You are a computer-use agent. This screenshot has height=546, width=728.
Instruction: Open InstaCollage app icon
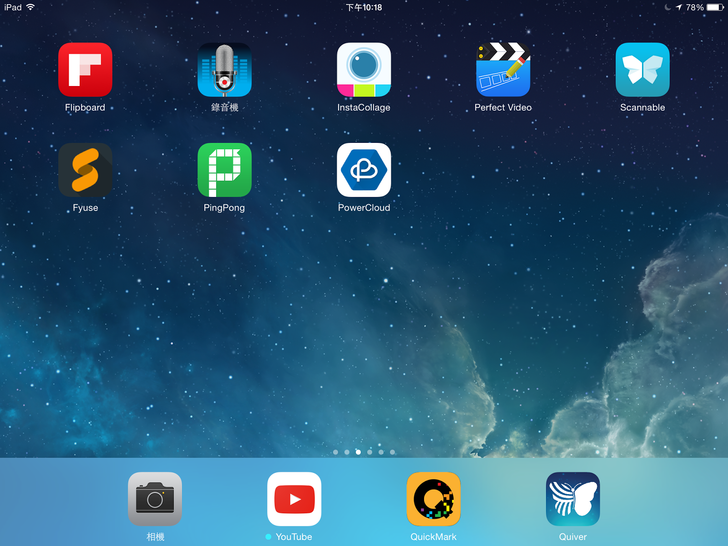tap(364, 70)
